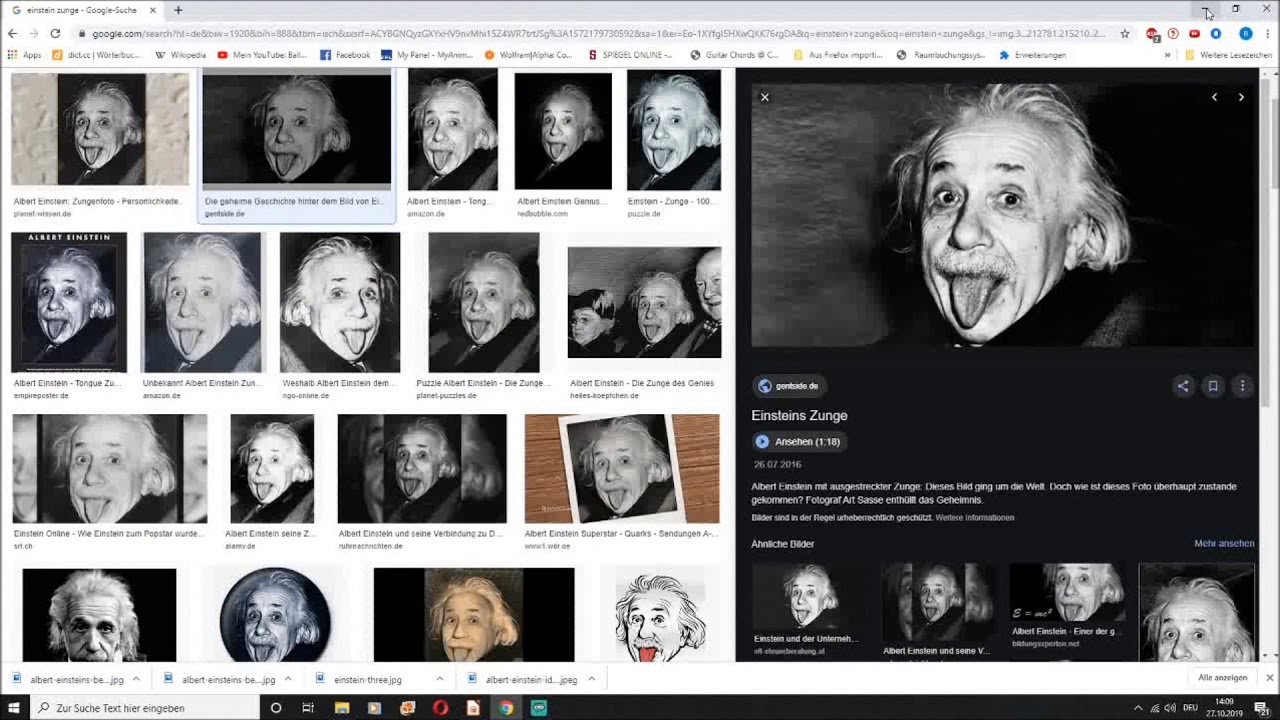Go back in Chrome

click(x=12, y=34)
